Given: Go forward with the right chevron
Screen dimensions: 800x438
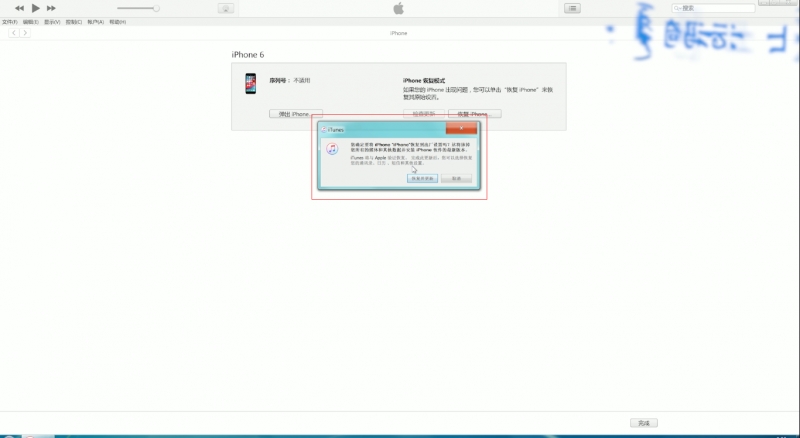Looking at the screenshot, I should pyautogui.click(x=24, y=33).
